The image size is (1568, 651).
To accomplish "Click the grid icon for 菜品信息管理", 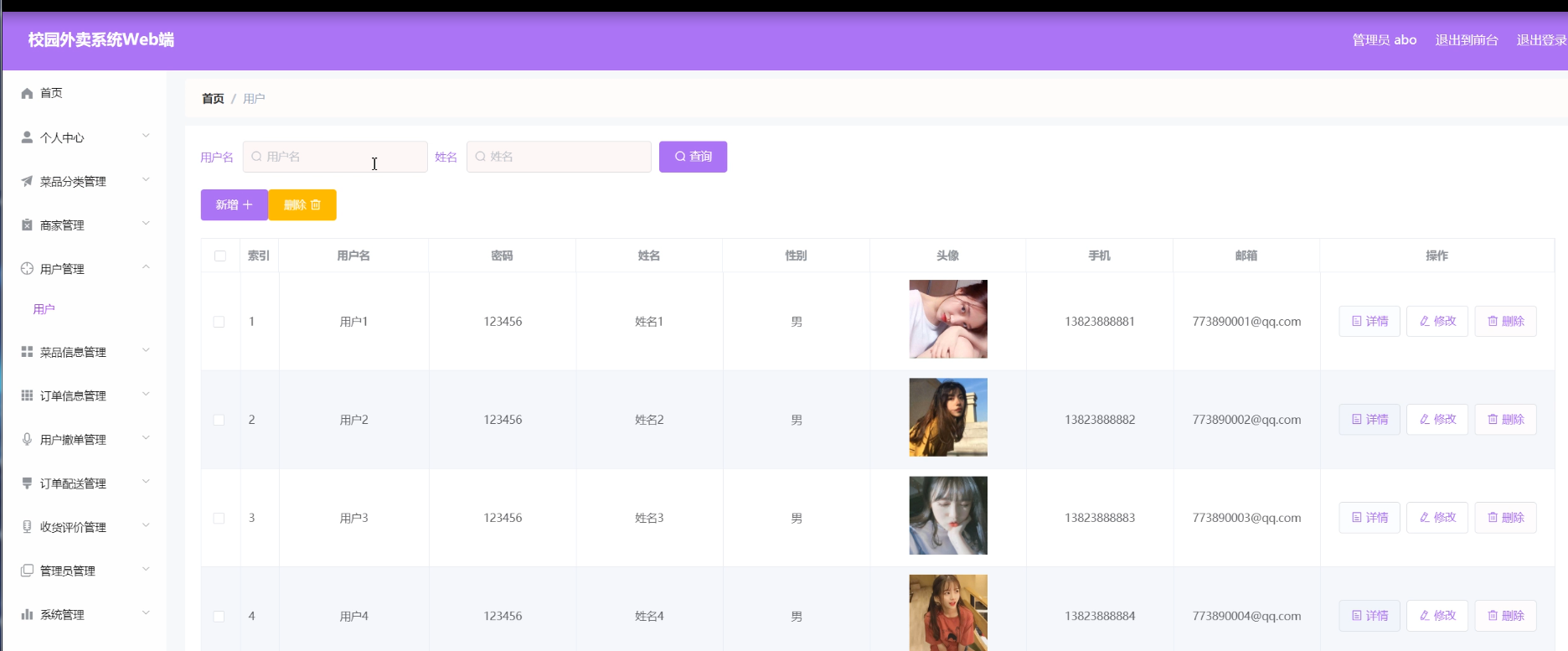I will 27,352.
